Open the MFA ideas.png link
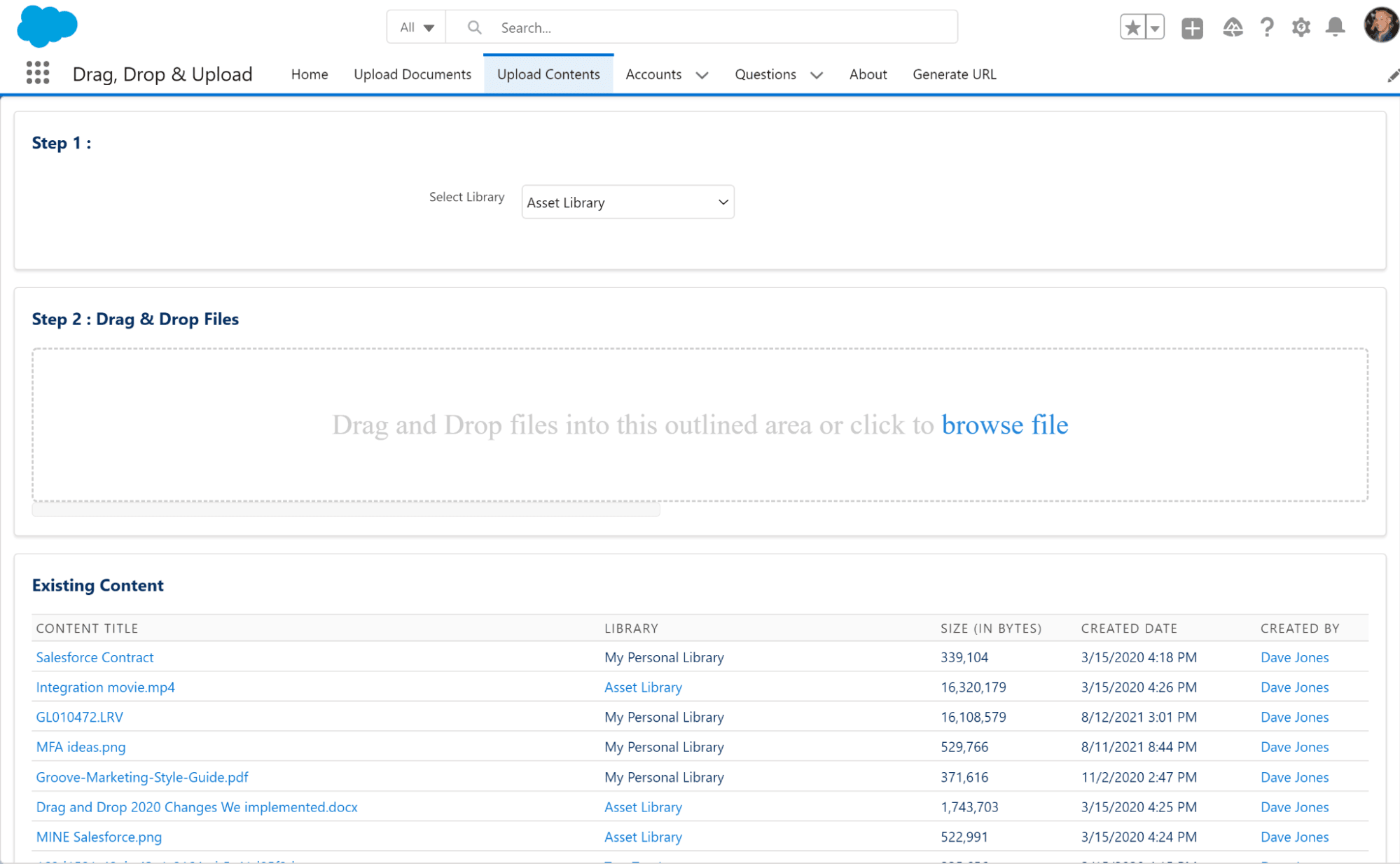This screenshot has width=1400, height=864. 81,747
